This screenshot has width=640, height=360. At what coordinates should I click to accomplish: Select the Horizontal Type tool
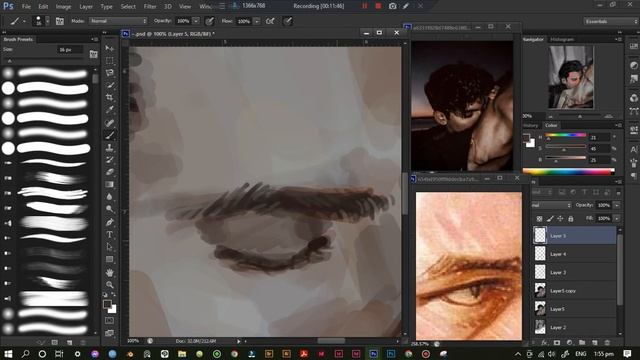[109, 235]
